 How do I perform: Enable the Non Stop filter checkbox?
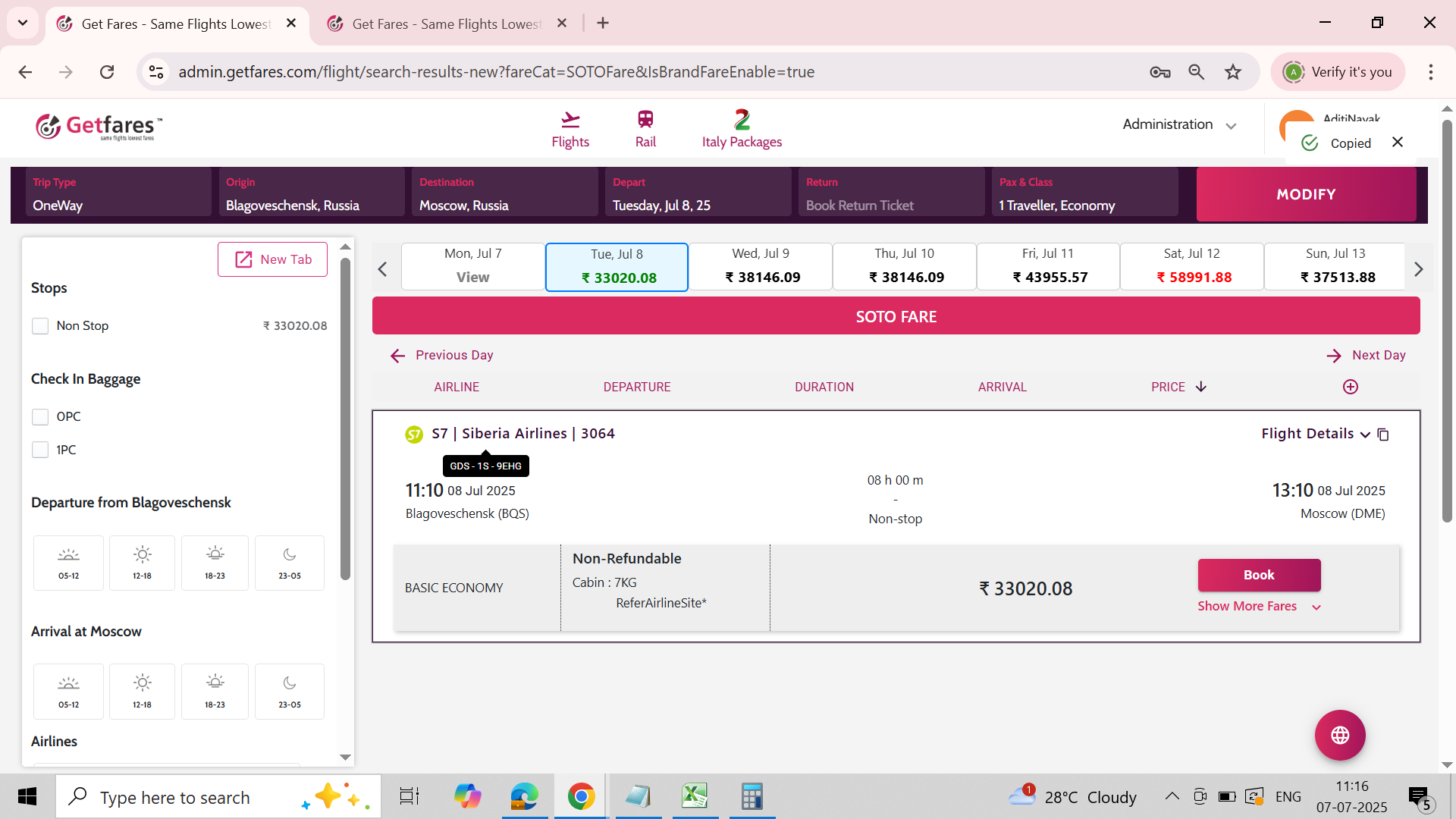coord(40,326)
